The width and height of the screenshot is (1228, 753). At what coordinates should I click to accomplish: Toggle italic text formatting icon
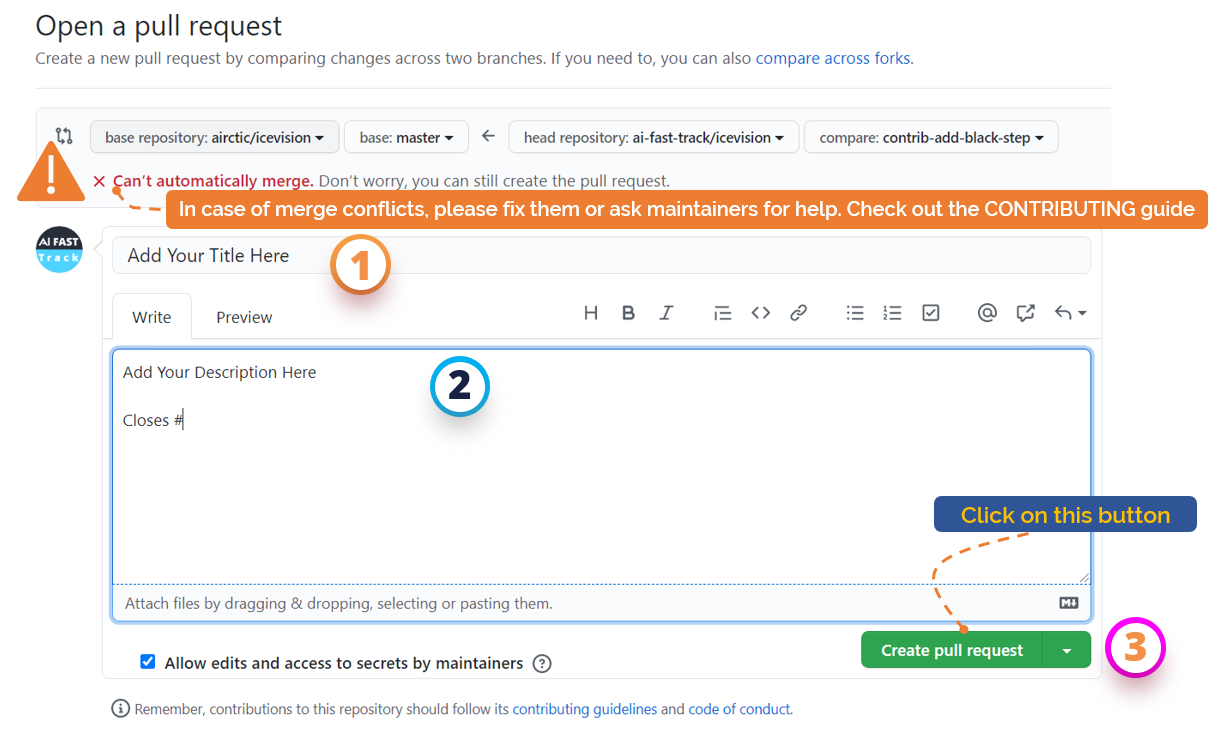pyautogui.click(x=666, y=313)
